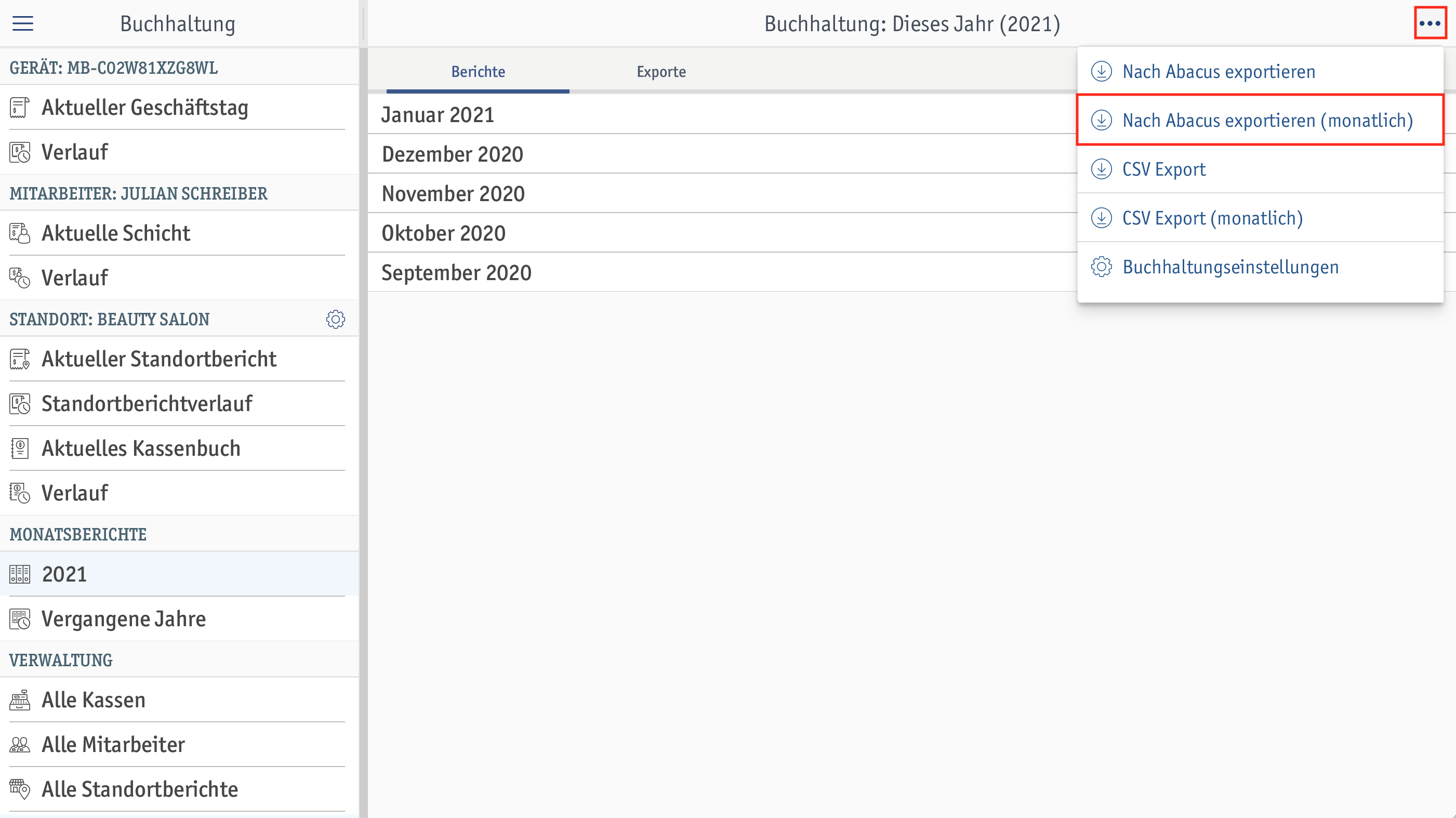Click the Alle Standortberichte icon
Viewport: 1456px width, 818px height.
20,789
